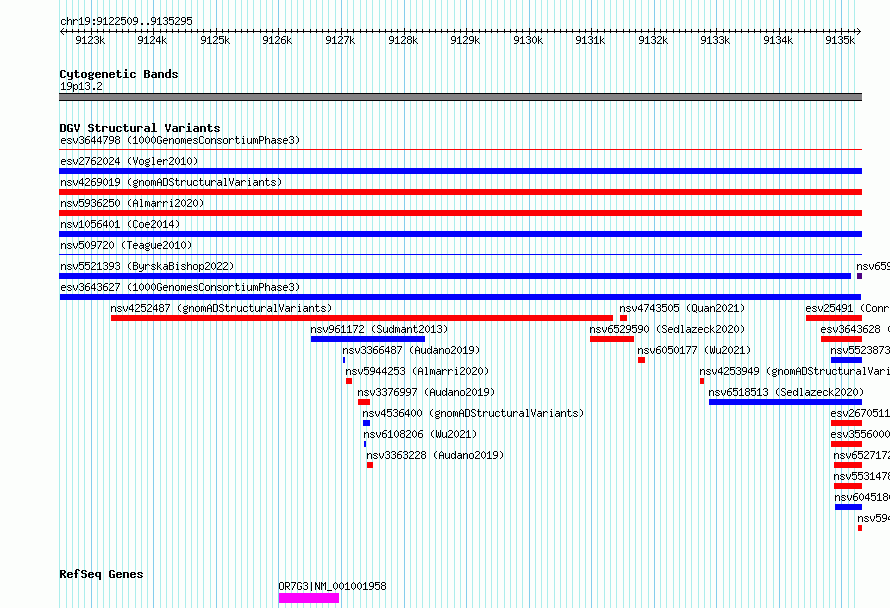Click the nsv4743505 (Quan2021) label
Screen dimensions: 890x608
click(x=682, y=308)
